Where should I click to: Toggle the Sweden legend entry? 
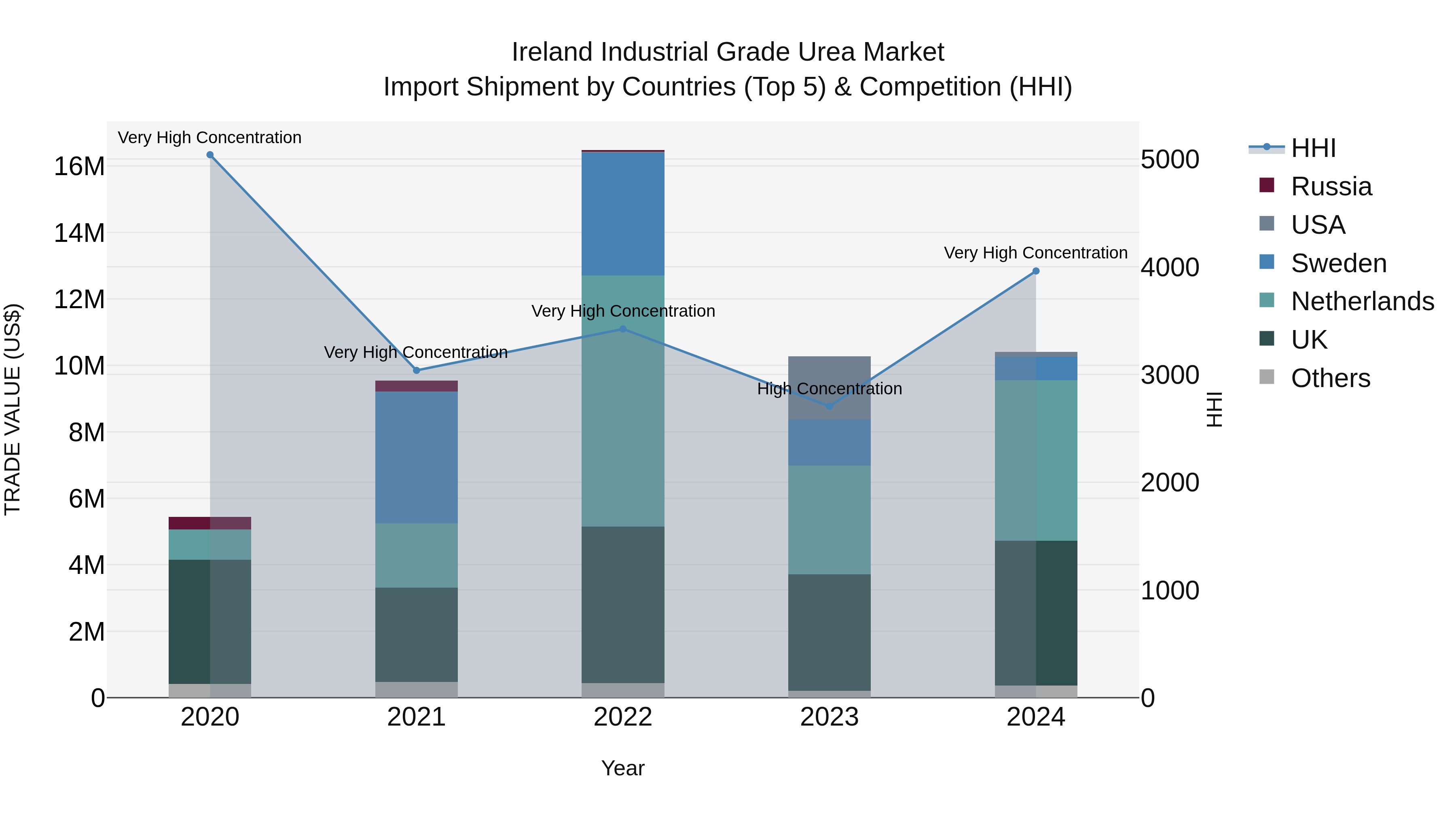[x=1323, y=263]
